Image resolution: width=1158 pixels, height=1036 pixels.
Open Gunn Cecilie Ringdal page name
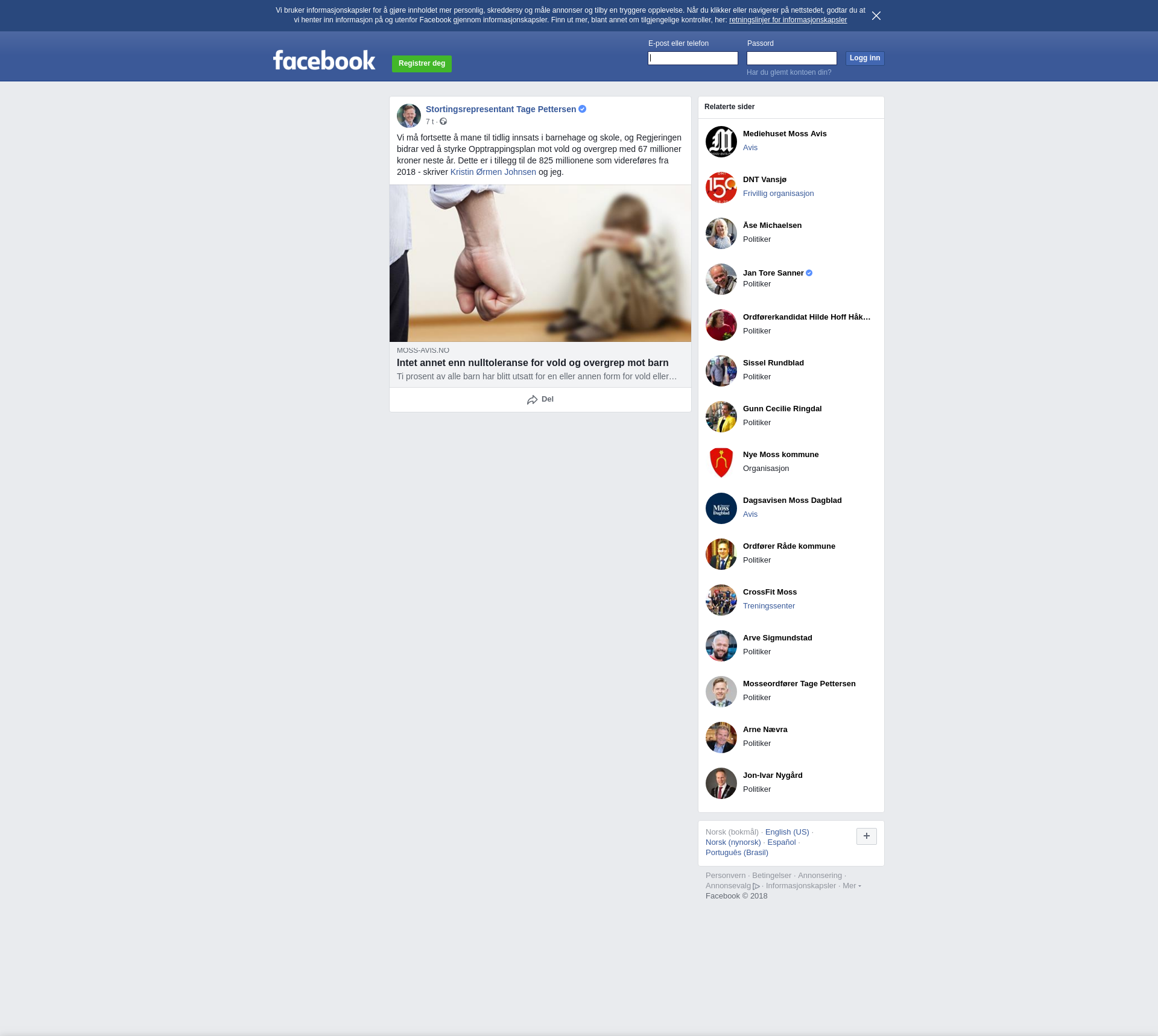[x=782, y=409]
